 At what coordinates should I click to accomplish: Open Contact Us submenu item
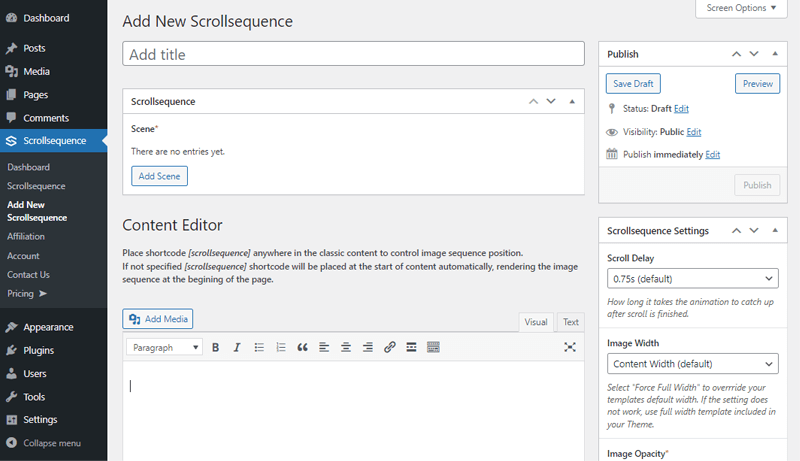[29, 275]
